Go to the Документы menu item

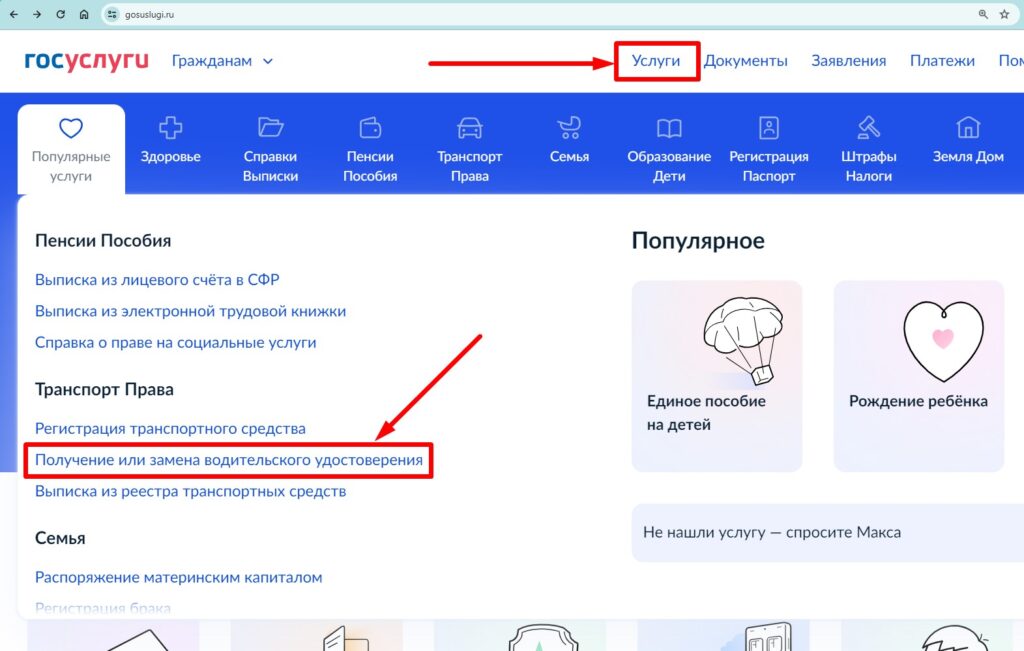click(745, 61)
